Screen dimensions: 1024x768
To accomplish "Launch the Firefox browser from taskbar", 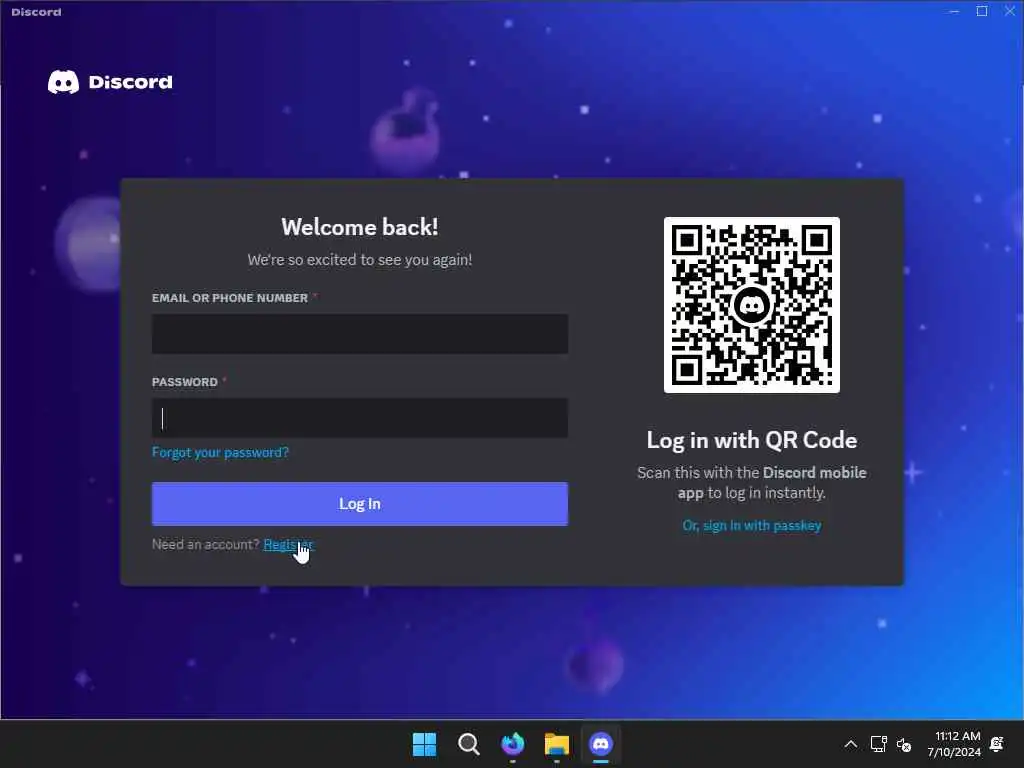I will (x=513, y=744).
